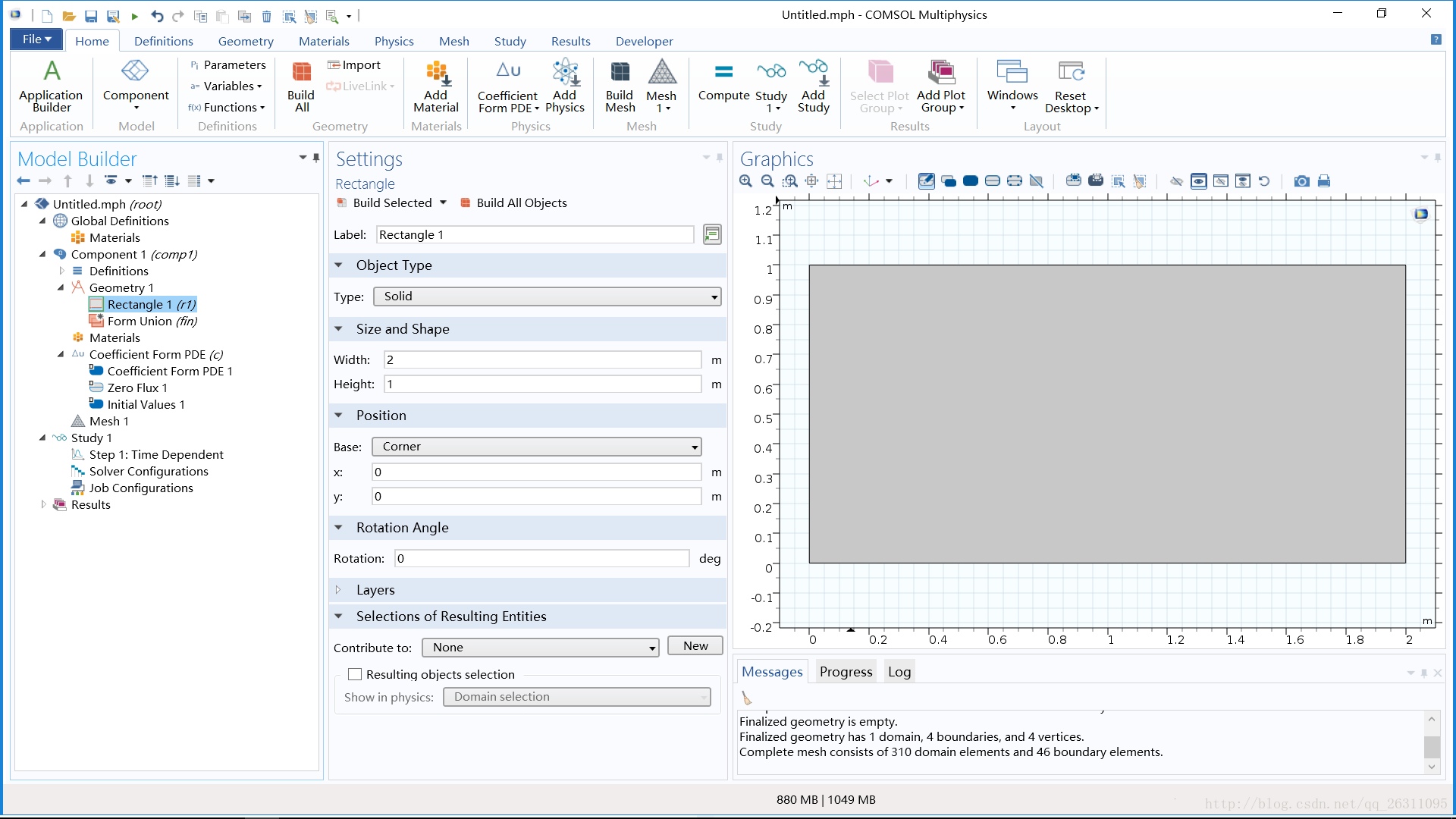This screenshot has width=1456, height=819.
Task: Toggle View Unhidden objects button
Action: (x=1198, y=181)
